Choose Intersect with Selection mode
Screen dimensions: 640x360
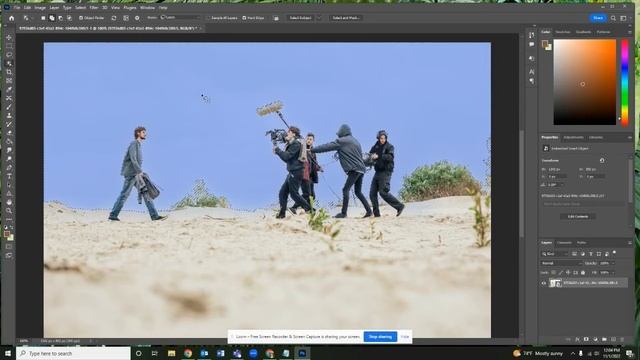(x=69, y=18)
